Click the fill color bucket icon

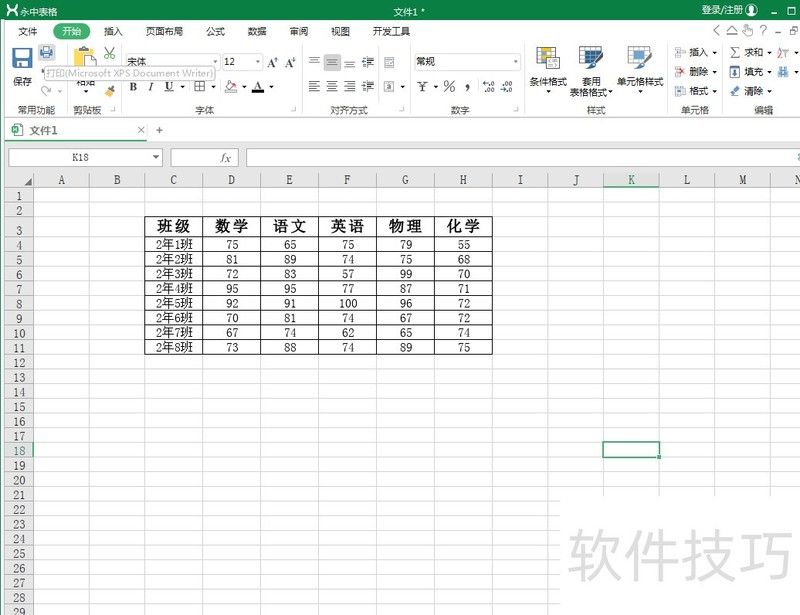click(231, 87)
